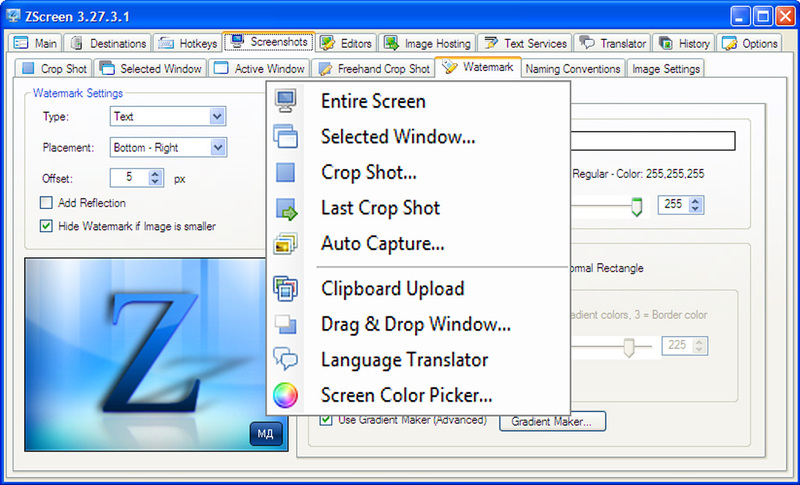Screen dimensions: 800x485
Task: Switch to the History tab
Action: pyautogui.click(x=684, y=43)
